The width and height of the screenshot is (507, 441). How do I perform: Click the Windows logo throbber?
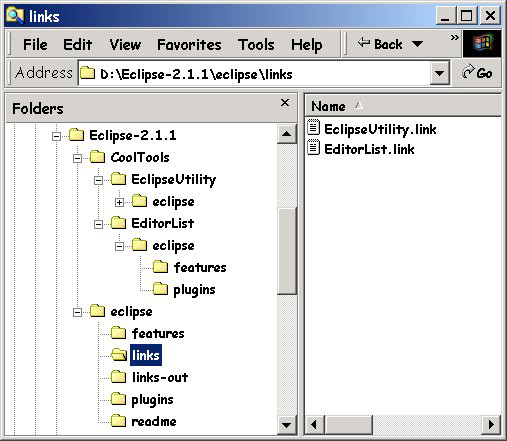tap(482, 43)
